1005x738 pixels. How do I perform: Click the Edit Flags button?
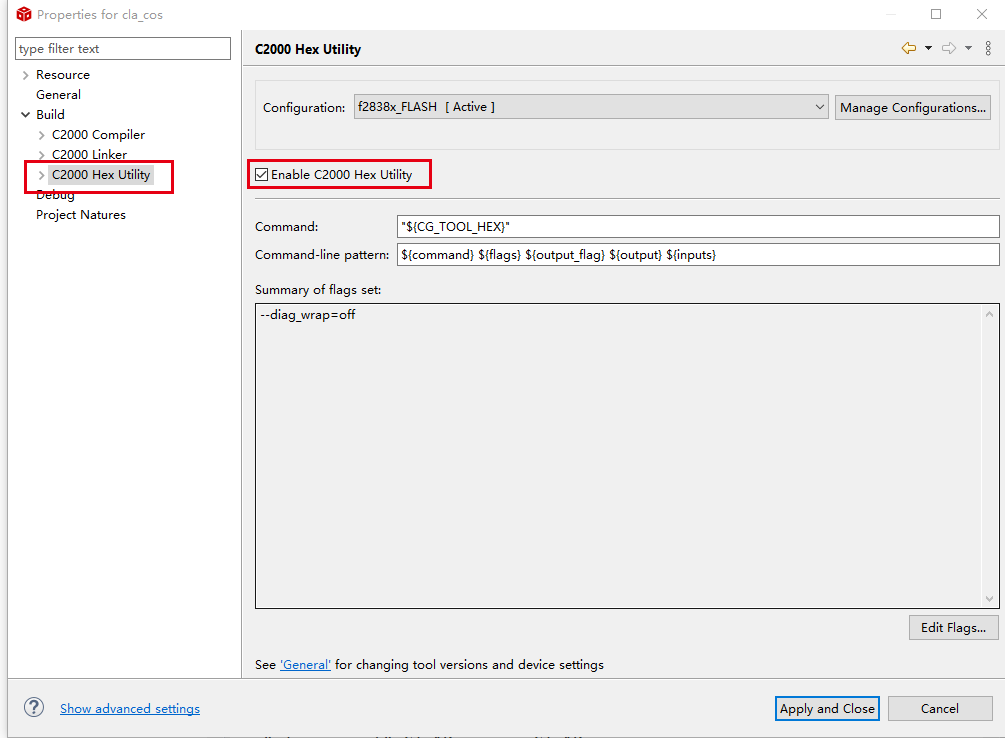point(953,627)
